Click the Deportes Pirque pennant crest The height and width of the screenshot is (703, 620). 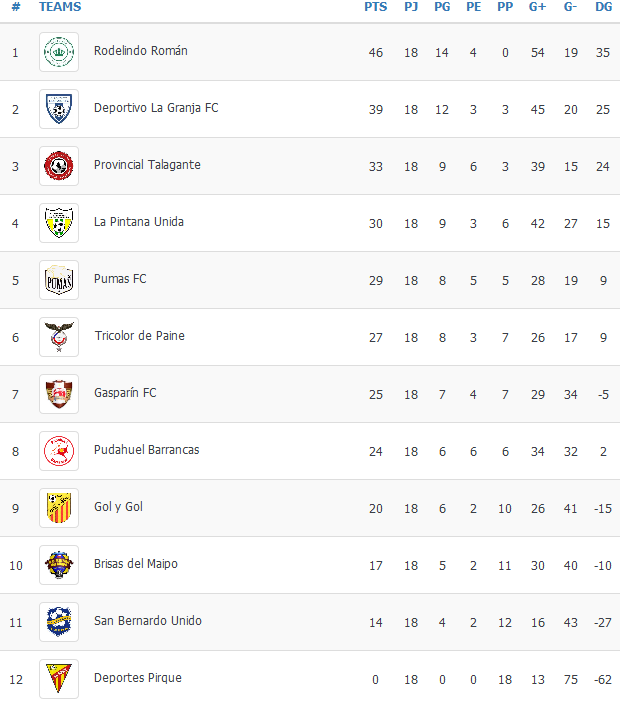[x=59, y=678]
